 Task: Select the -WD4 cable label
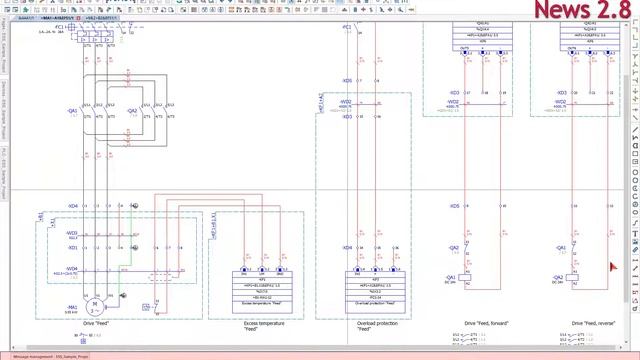[x=72, y=269]
